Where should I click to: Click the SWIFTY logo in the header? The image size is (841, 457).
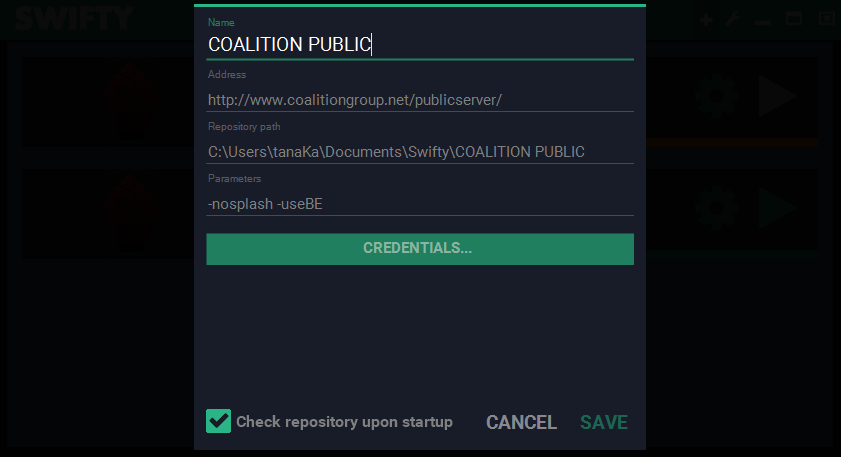75,19
